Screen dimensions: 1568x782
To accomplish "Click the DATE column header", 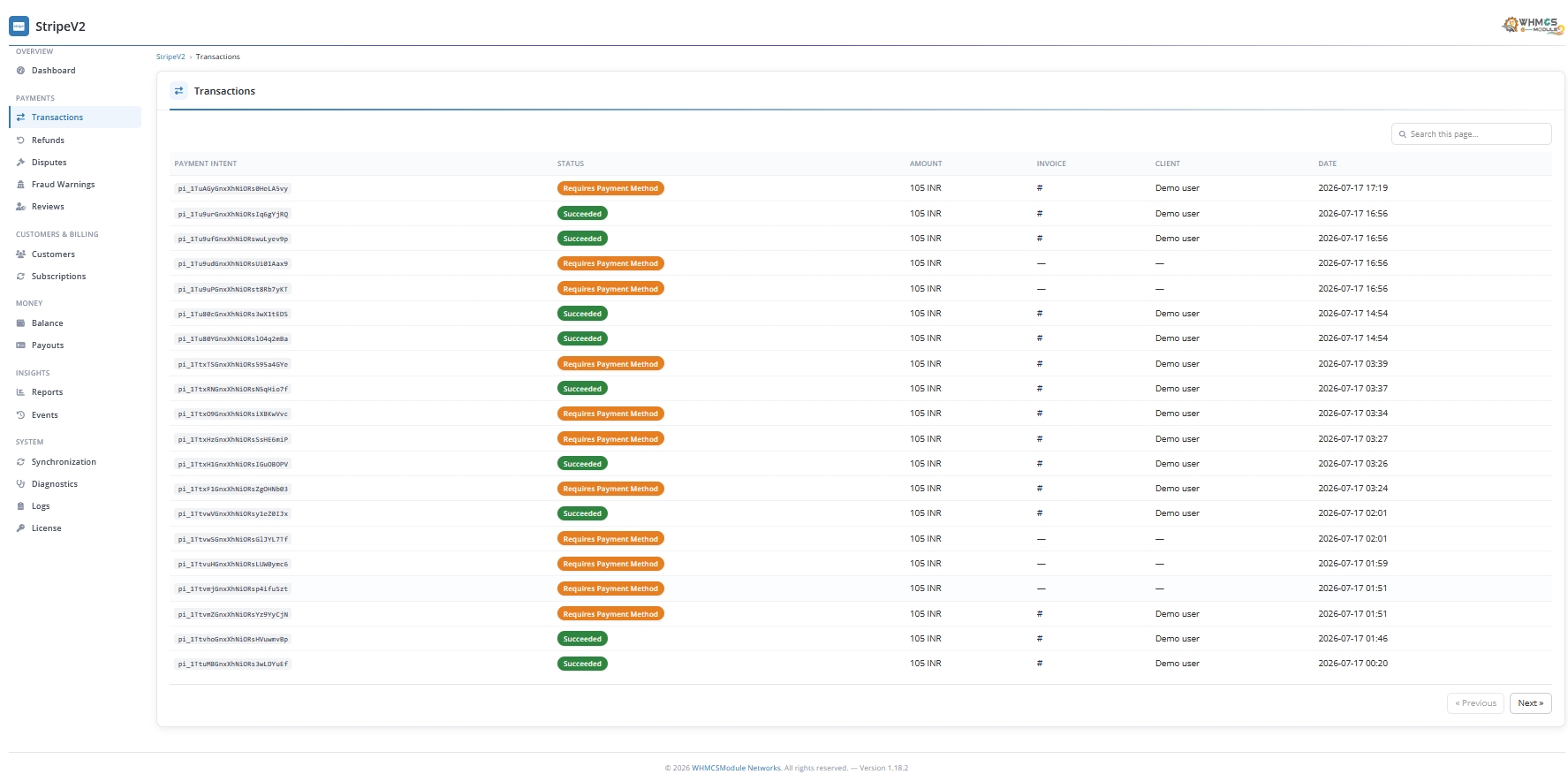I will (x=1328, y=163).
